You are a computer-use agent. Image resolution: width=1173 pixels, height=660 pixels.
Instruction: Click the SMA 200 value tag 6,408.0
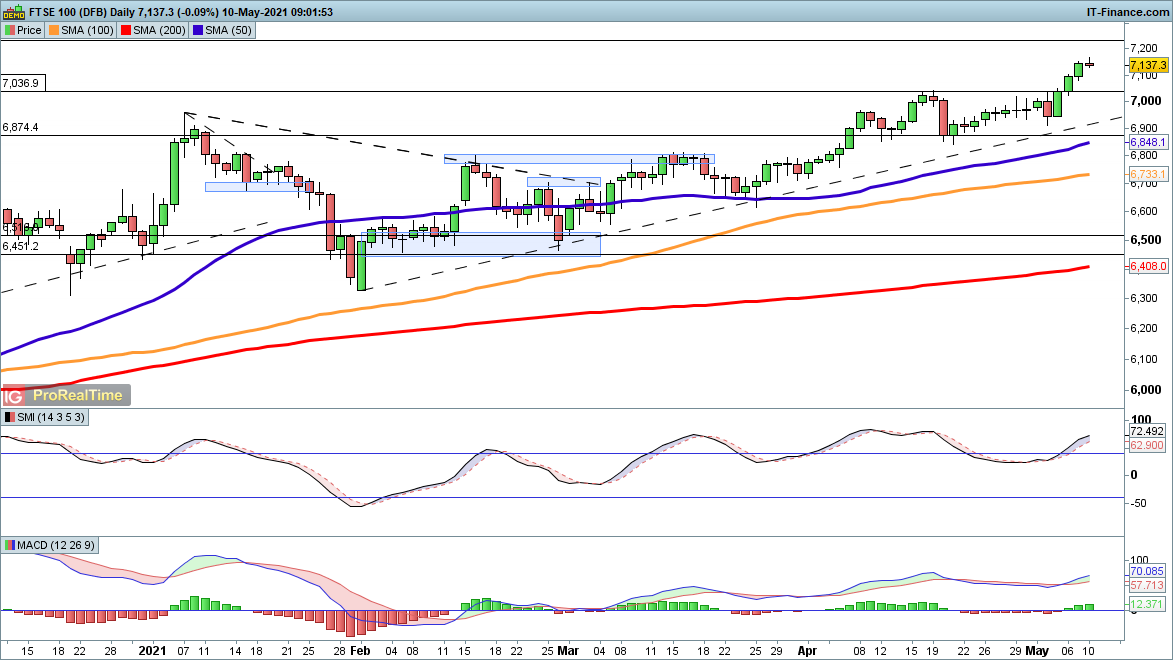(x=1148, y=266)
